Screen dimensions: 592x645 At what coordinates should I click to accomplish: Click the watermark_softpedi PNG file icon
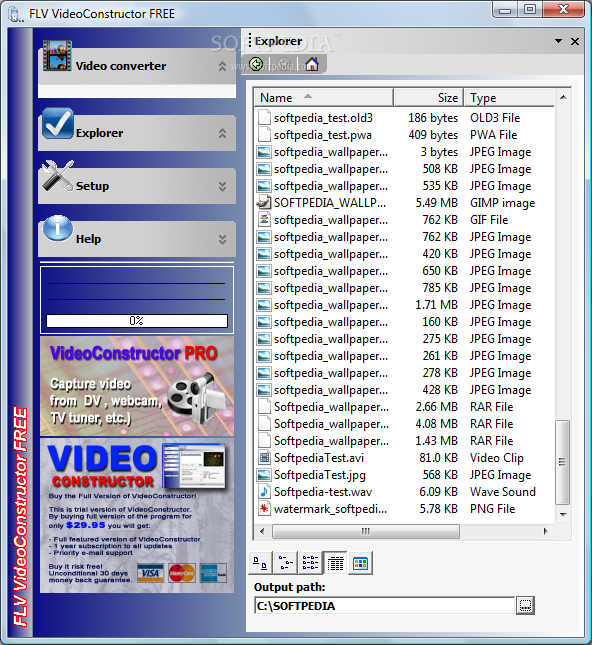coord(264,509)
